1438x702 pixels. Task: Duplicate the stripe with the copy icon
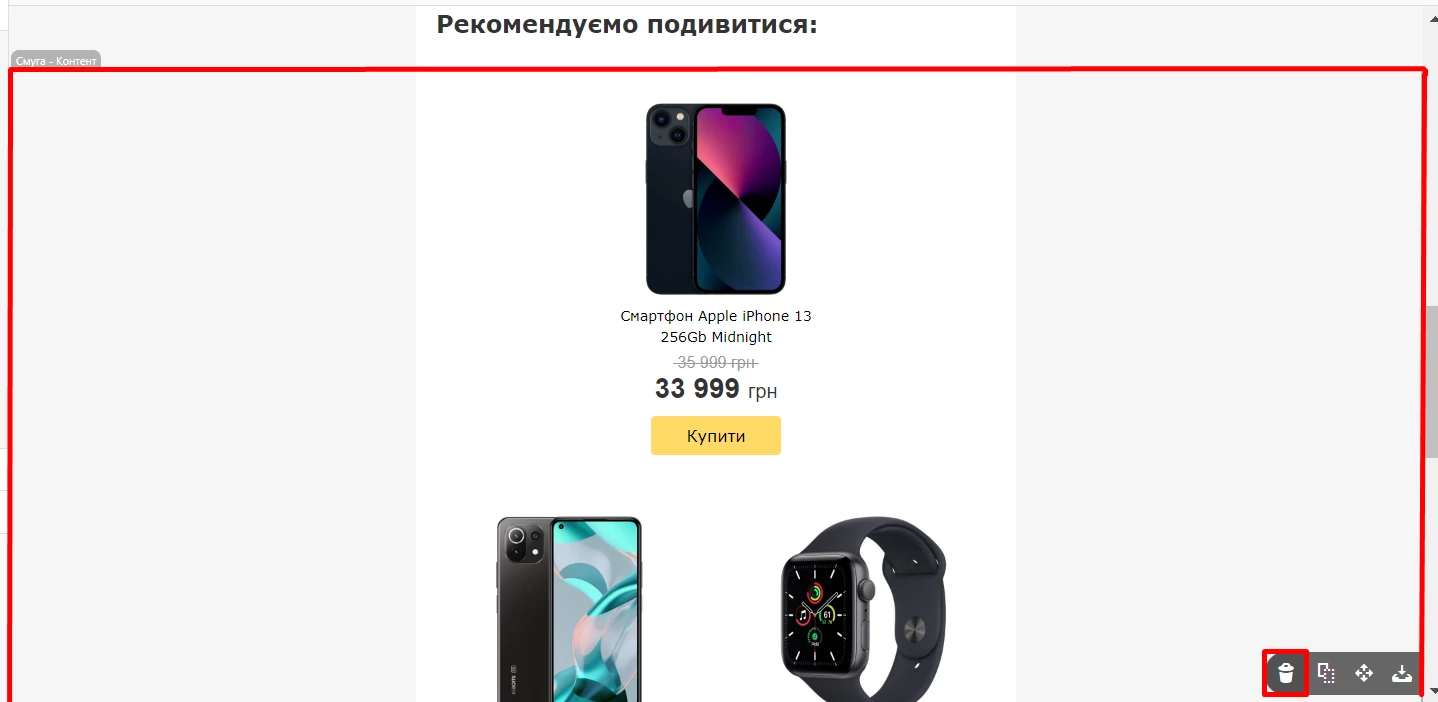click(1326, 673)
